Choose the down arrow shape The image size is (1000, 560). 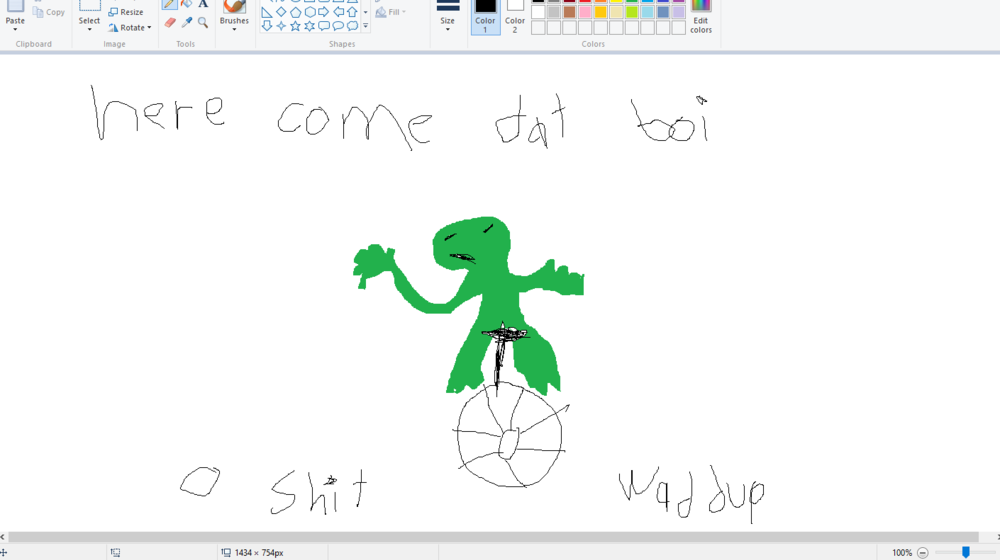pos(267,26)
